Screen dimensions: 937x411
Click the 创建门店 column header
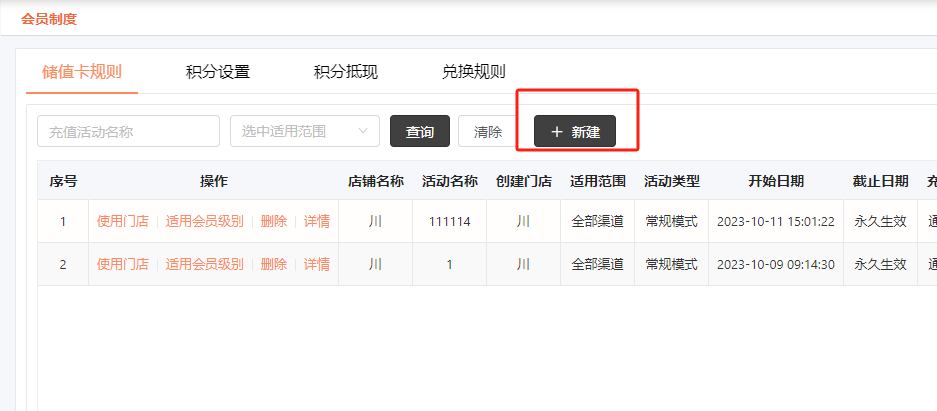coord(523,182)
